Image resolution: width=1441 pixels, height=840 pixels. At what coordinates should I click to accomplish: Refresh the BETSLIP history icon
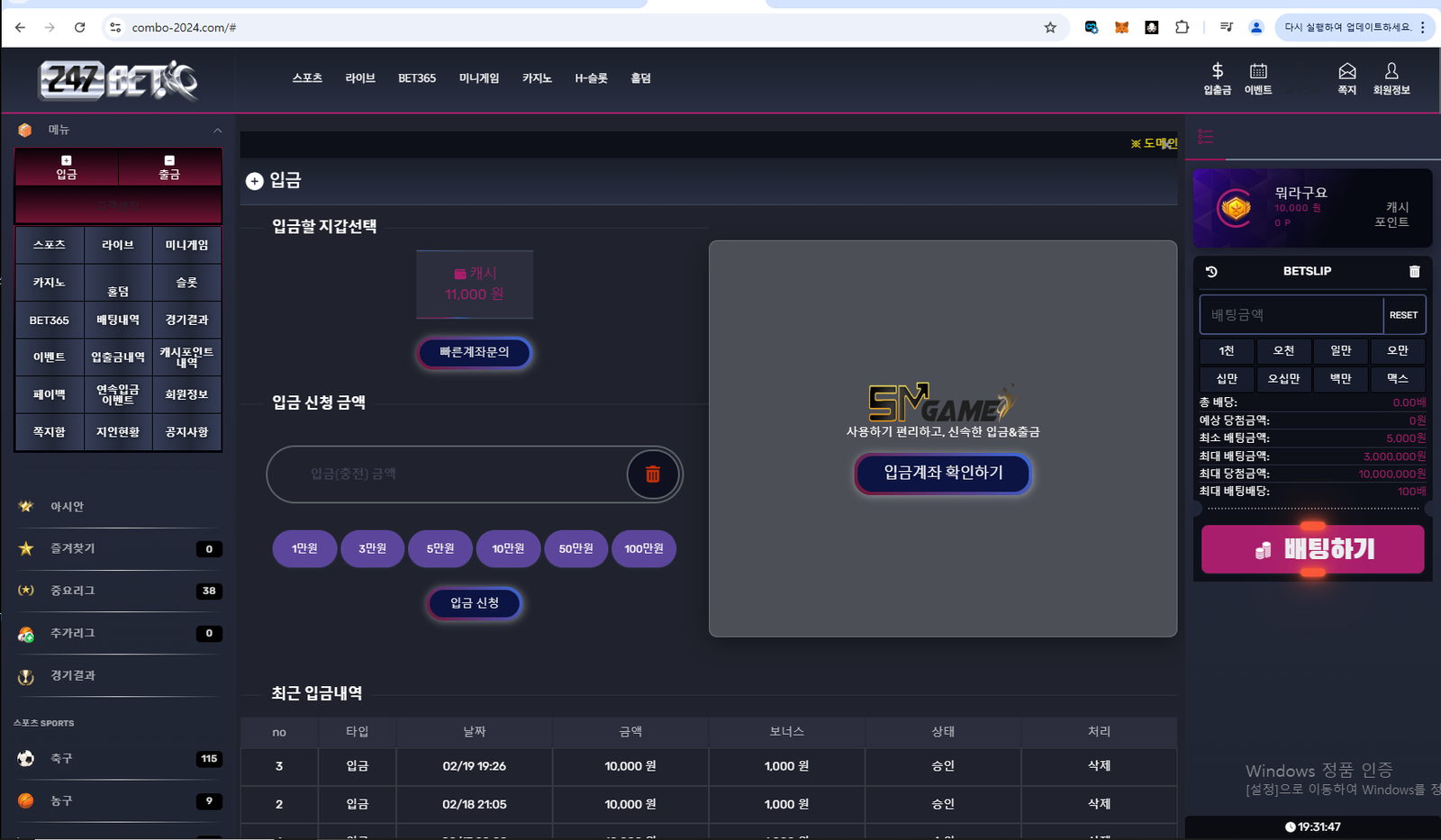[x=1211, y=272]
